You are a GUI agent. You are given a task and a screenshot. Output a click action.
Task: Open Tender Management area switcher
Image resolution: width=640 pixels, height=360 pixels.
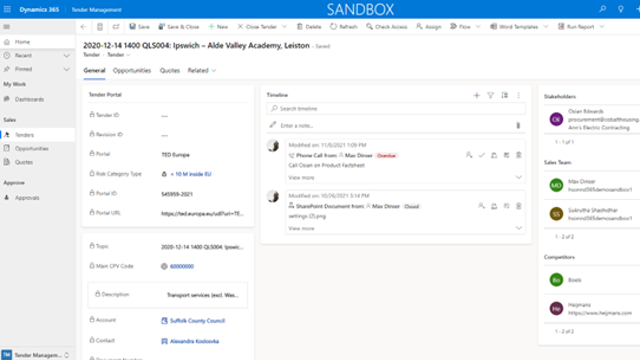[x=38, y=355]
